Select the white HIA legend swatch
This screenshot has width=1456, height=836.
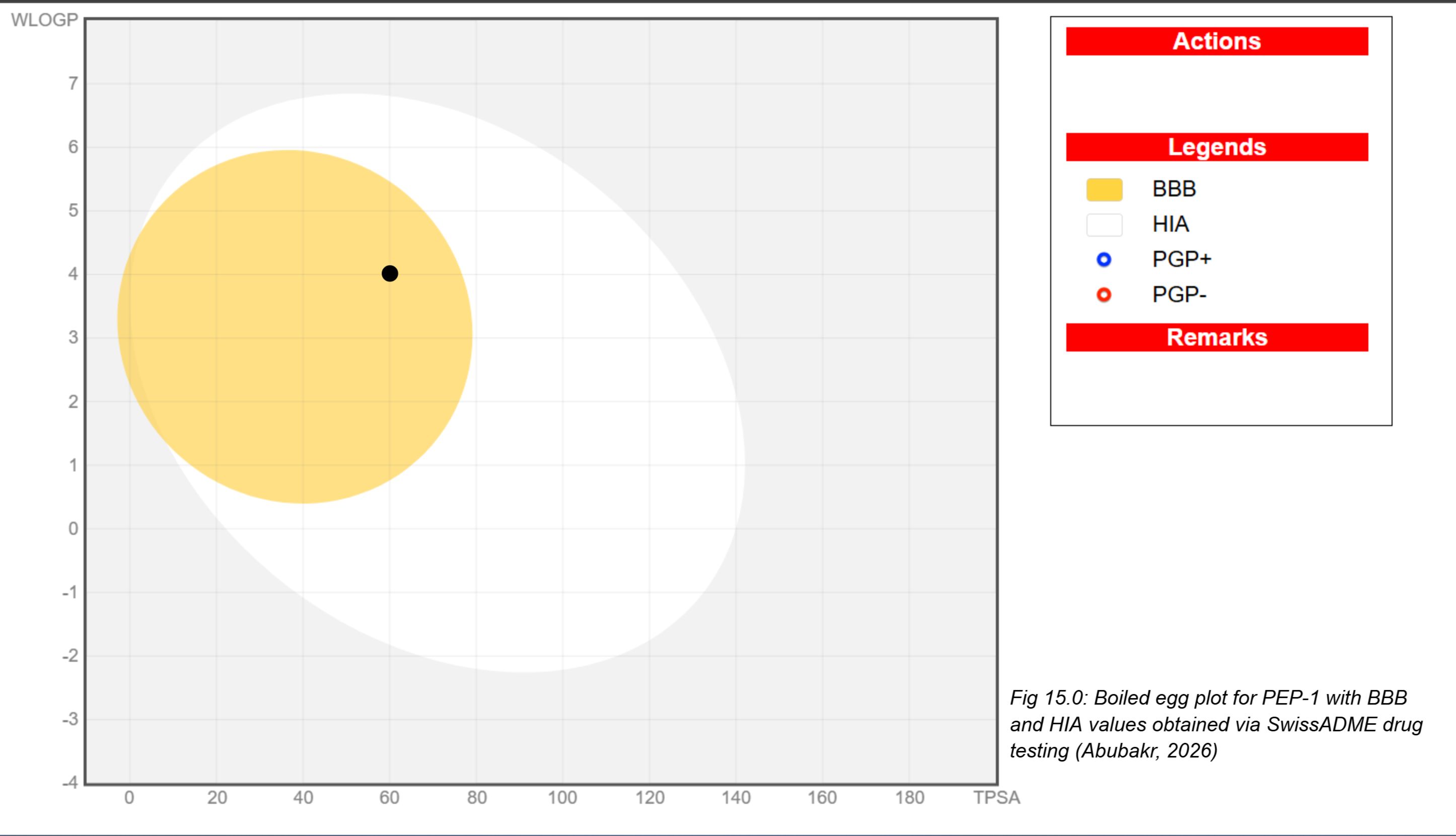1104,225
